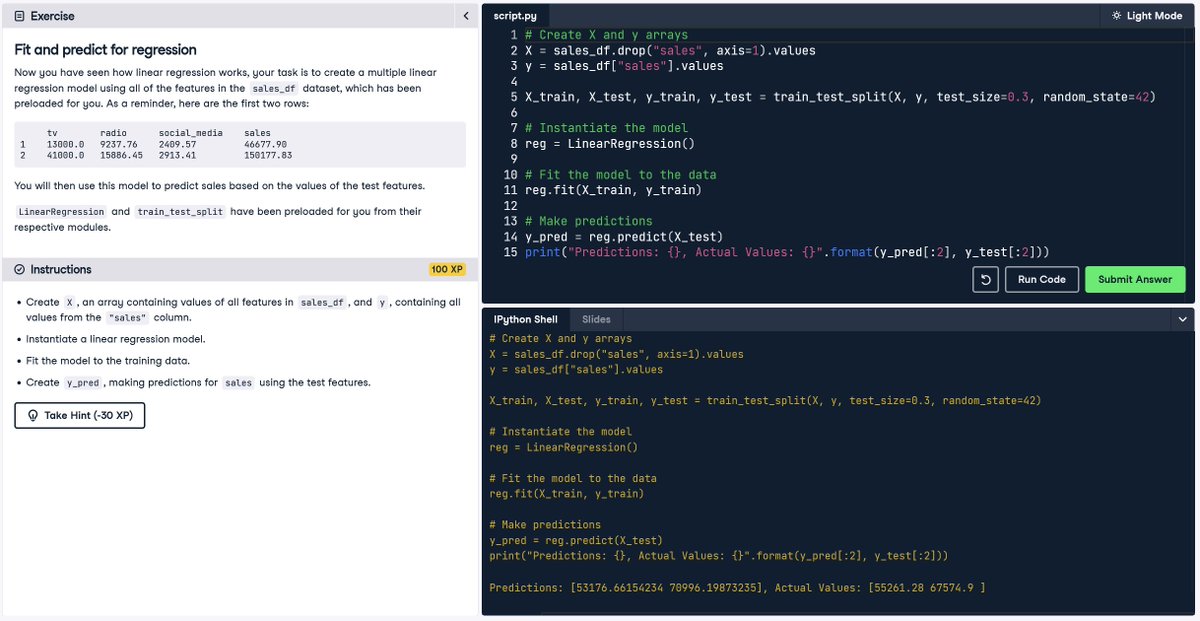Viewport: 1200px width, 621px height.
Task: Click the shell's LinearRegression() line
Action: (563, 447)
